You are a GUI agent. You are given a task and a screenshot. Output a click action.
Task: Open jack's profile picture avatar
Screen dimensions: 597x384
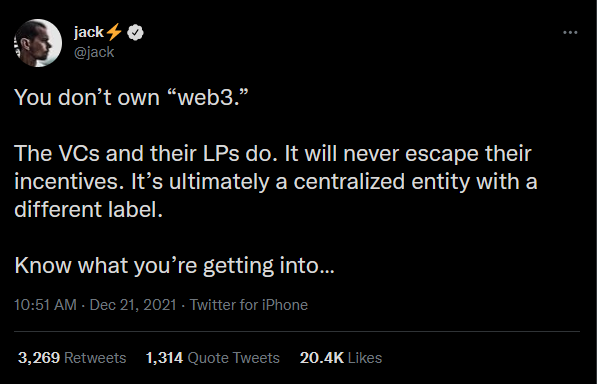[x=38, y=43]
